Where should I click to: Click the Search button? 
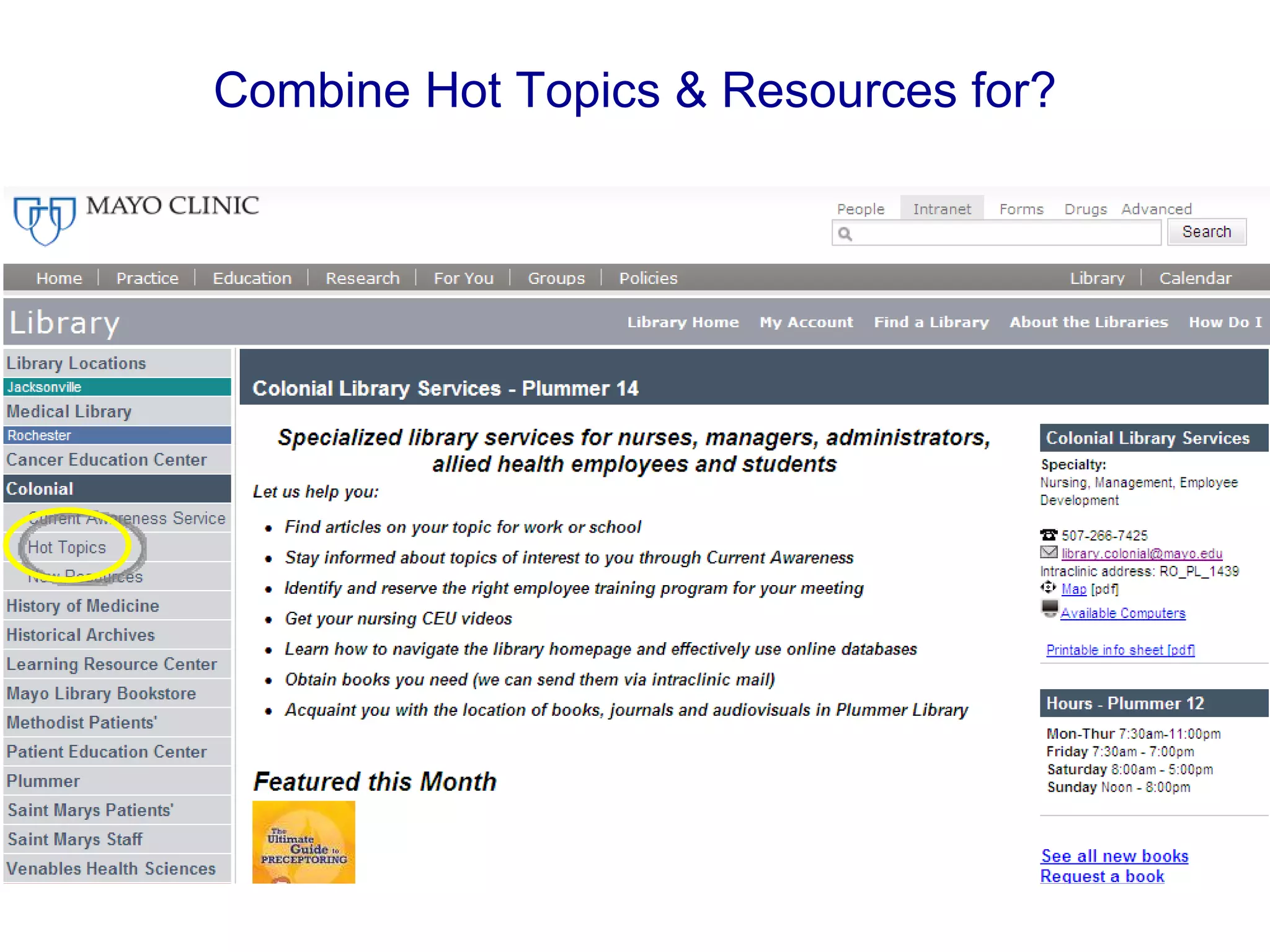(x=1207, y=232)
